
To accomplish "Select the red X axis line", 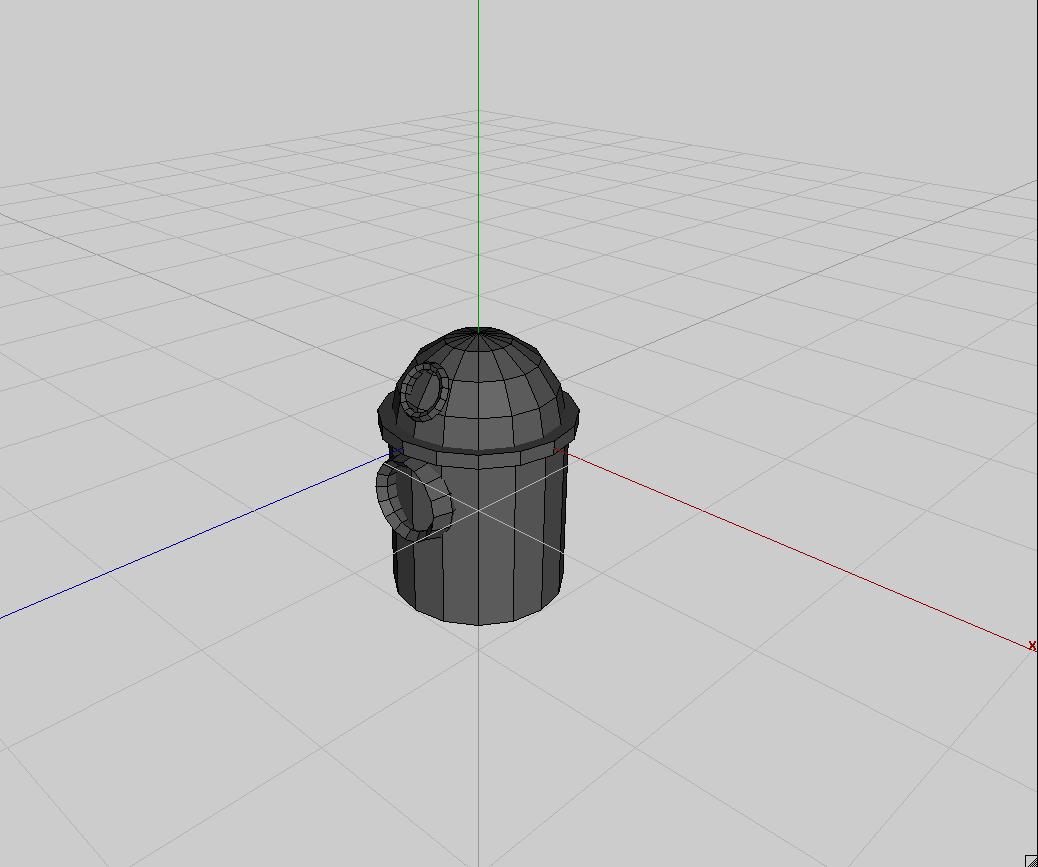I will (x=794, y=548).
